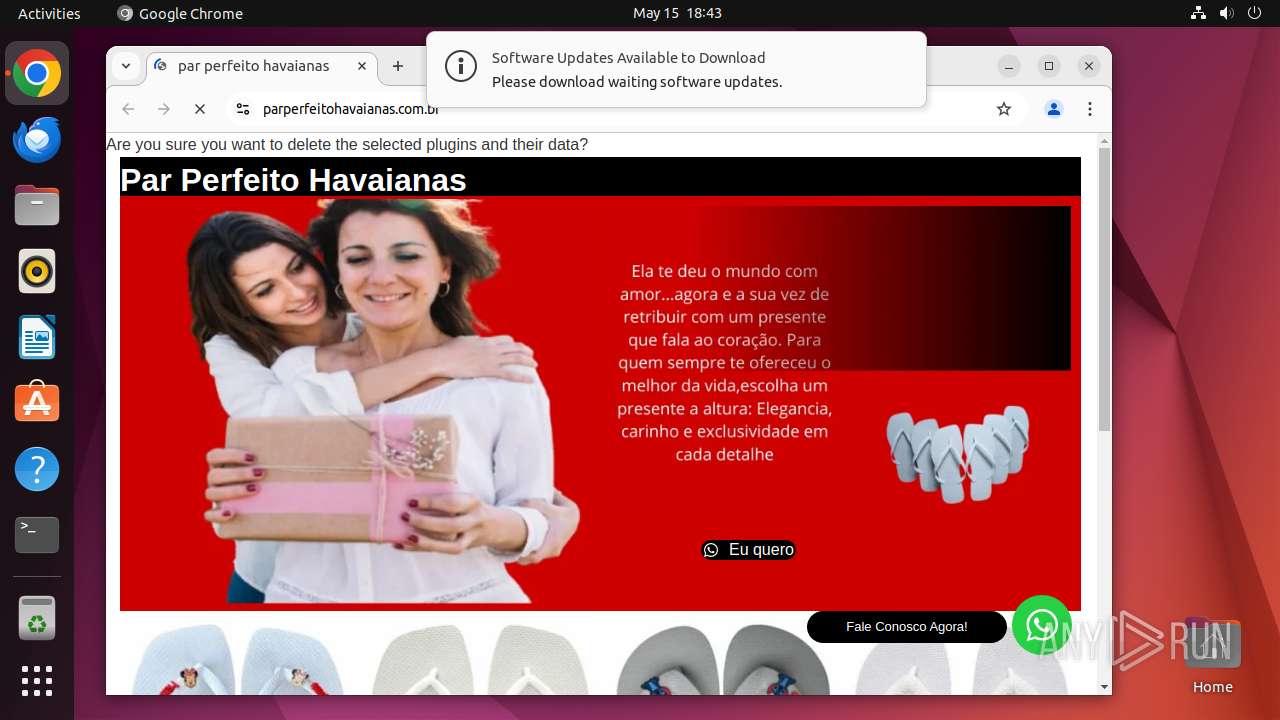Open the Home folder desktop icon
The height and width of the screenshot is (720, 1280).
(1212, 656)
